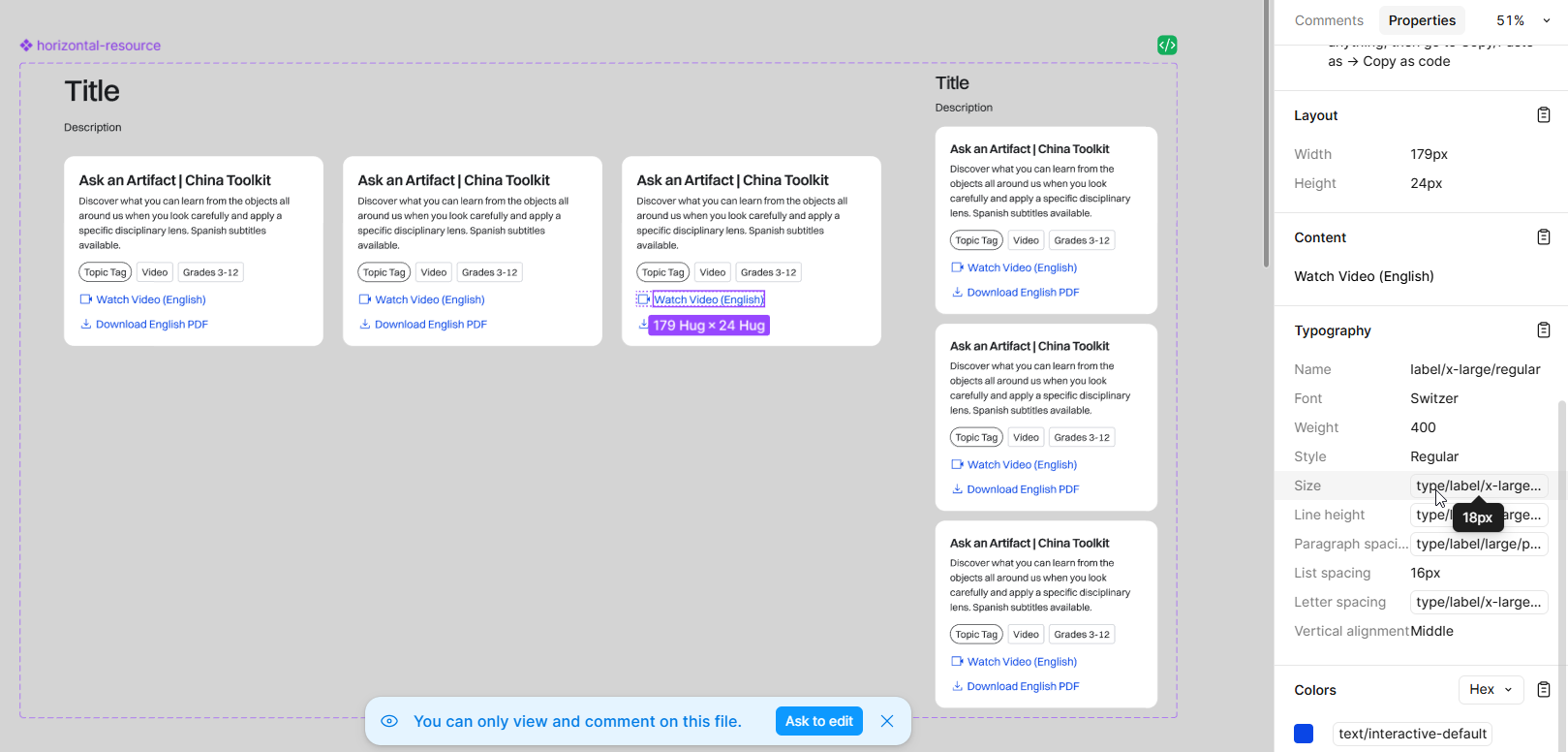
Task: Copy the Layout section properties
Action: click(x=1543, y=115)
